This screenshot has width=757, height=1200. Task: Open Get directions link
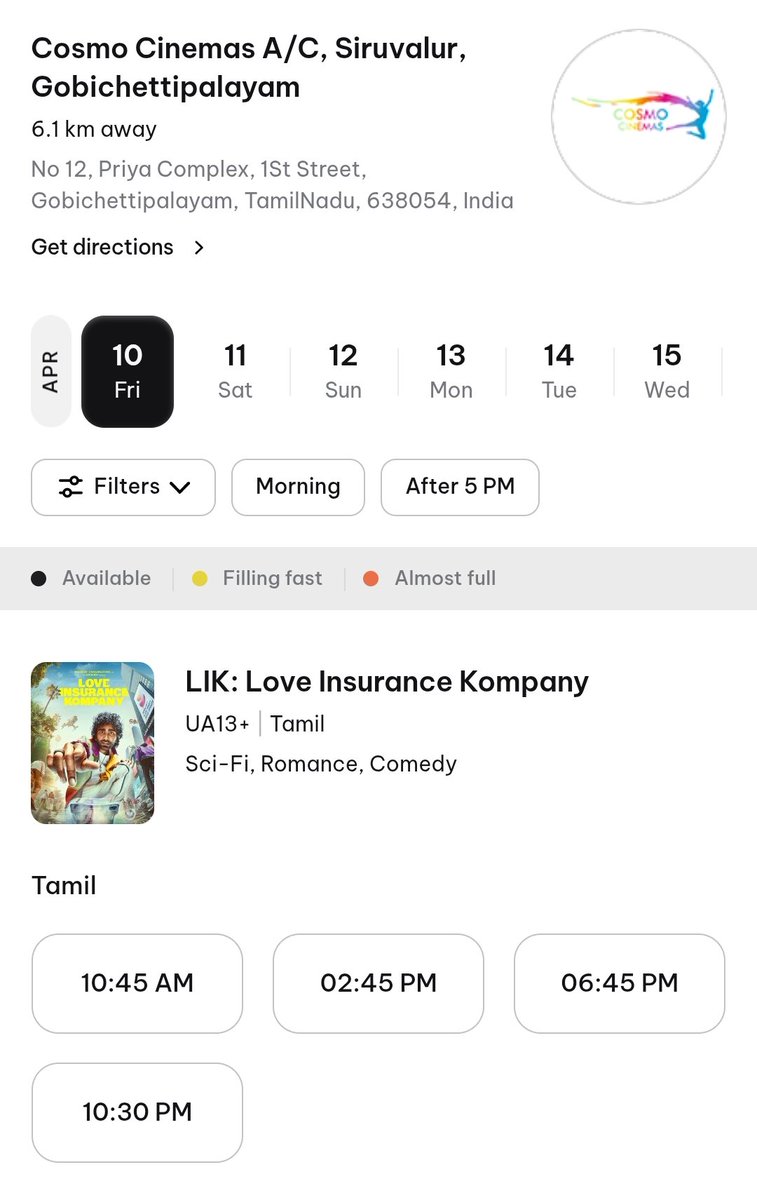(x=102, y=247)
